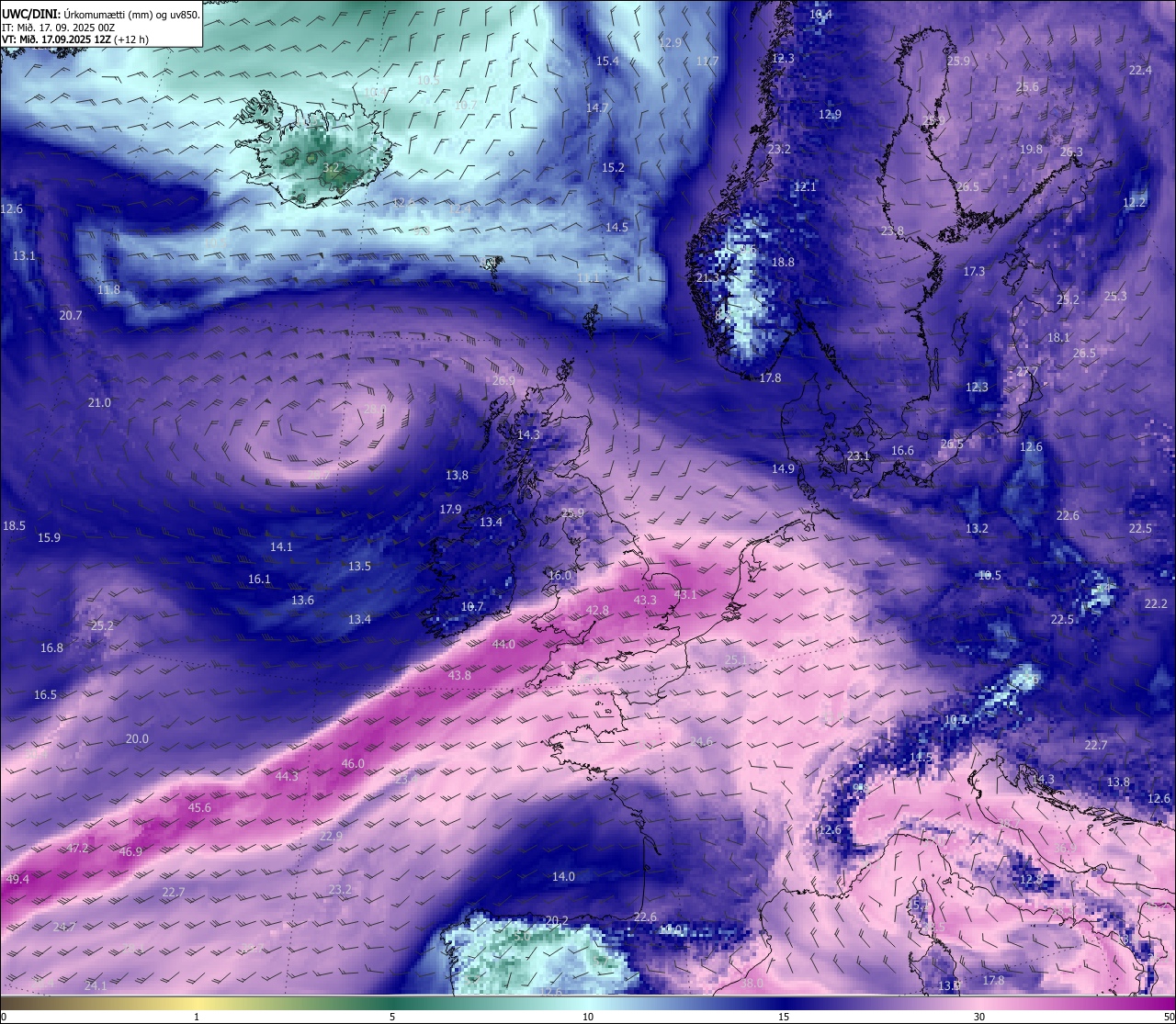Click the 25.3 value label
Screen dimensions: 1176x1024
pyautogui.click(x=1114, y=296)
